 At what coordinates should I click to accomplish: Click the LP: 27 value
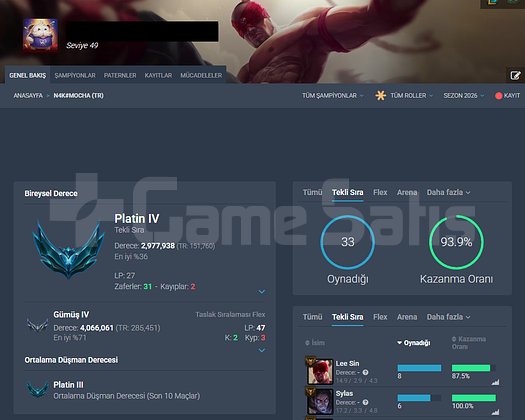125,276
